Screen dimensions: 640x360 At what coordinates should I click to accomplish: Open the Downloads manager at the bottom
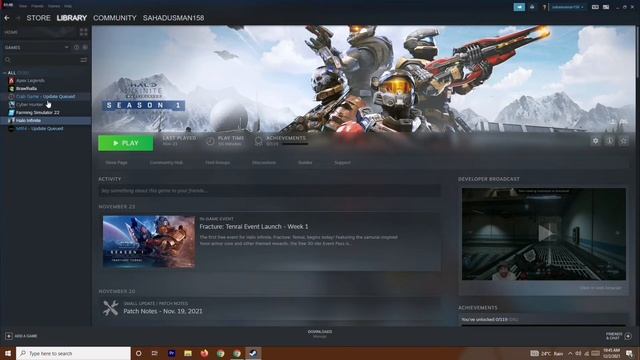click(x=320, y=334)
